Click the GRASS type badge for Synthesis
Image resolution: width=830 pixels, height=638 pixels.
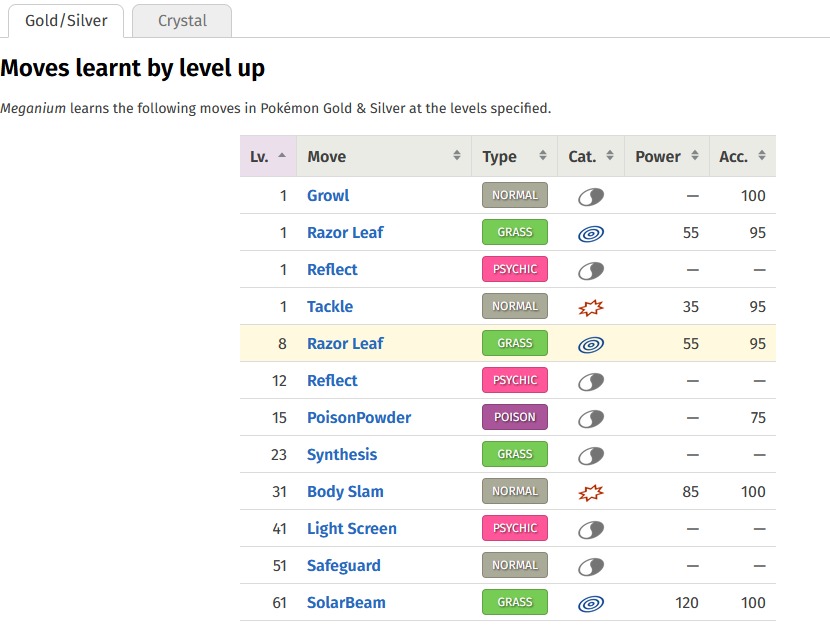tap(515, 455)
